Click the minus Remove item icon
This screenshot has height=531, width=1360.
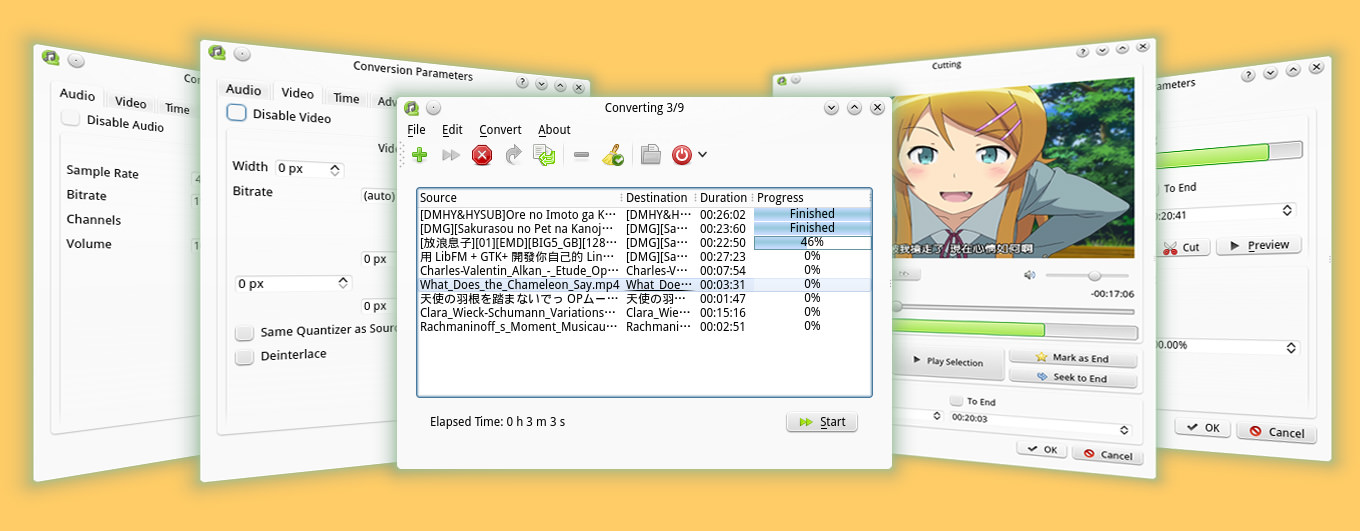tap(581, 155)
